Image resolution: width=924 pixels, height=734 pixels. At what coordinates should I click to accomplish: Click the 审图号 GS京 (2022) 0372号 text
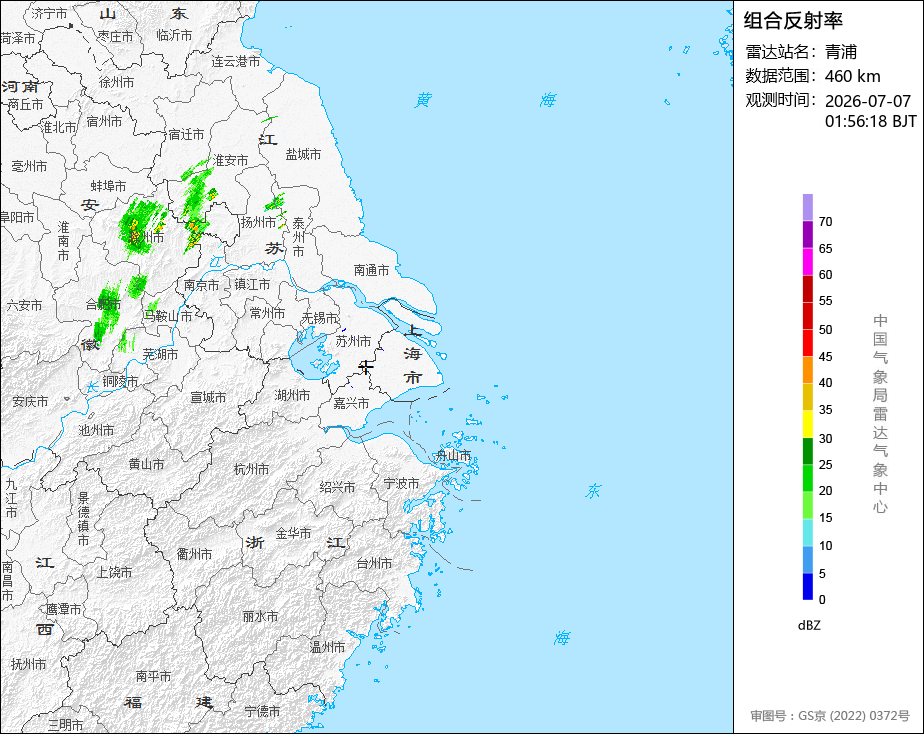(x=830, y=716)
